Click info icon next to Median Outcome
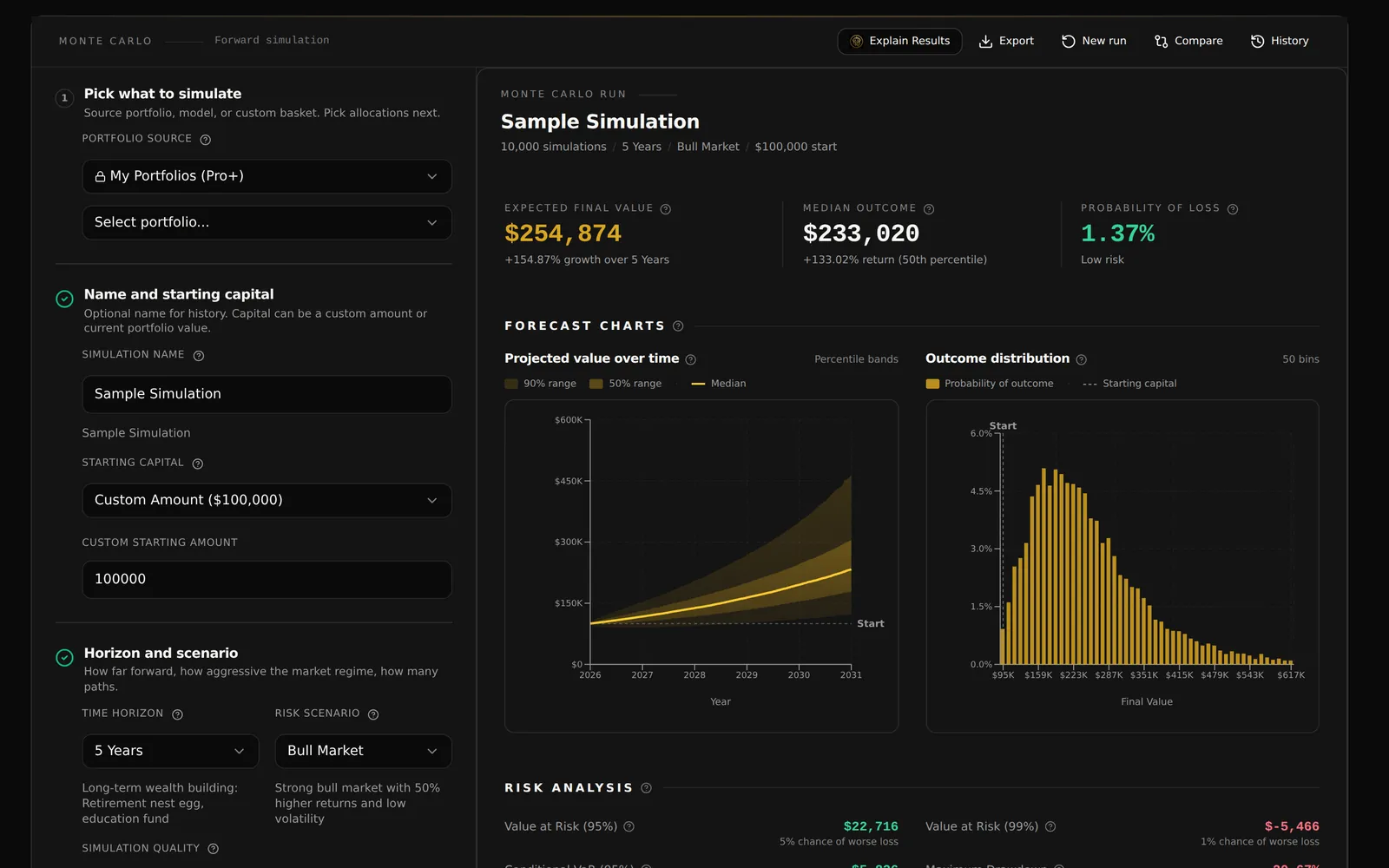Viewport: 1389px width, 868px height. 929,209
